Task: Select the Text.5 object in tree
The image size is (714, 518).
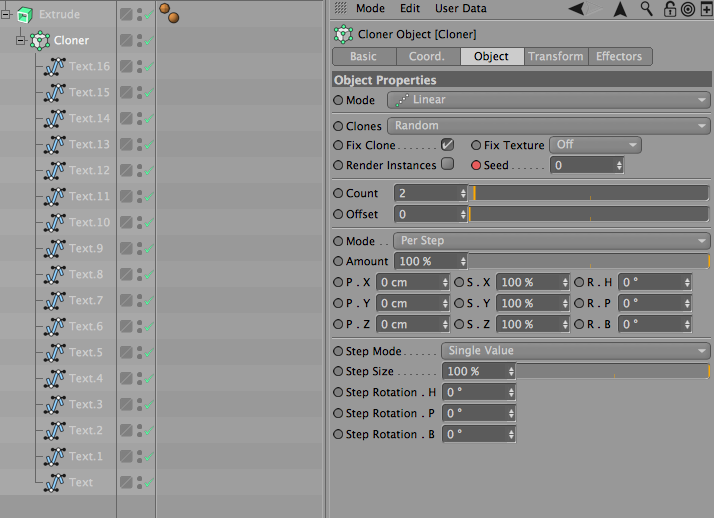Action: (86, 352)
